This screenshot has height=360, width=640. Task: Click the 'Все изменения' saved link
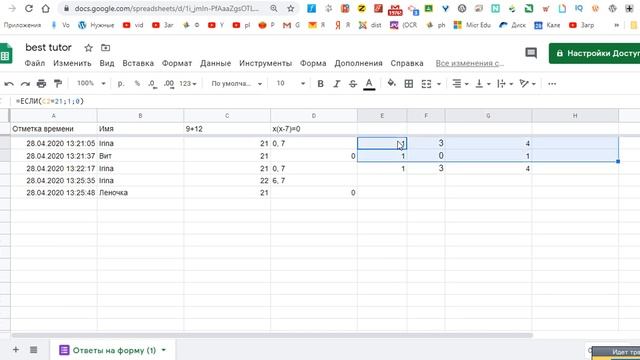click(469, 63)
